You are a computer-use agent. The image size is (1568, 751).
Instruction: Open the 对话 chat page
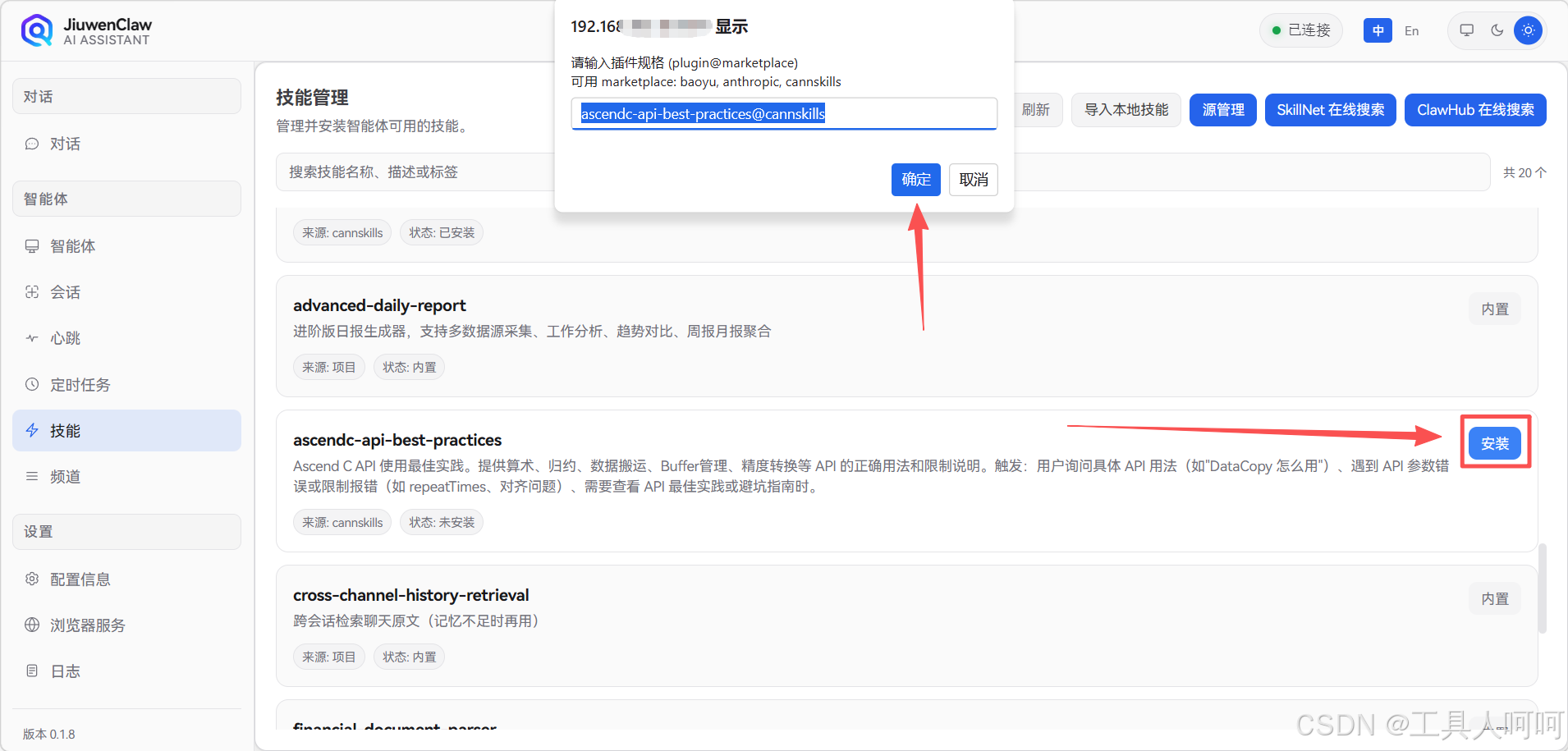[x=126, y=144]
